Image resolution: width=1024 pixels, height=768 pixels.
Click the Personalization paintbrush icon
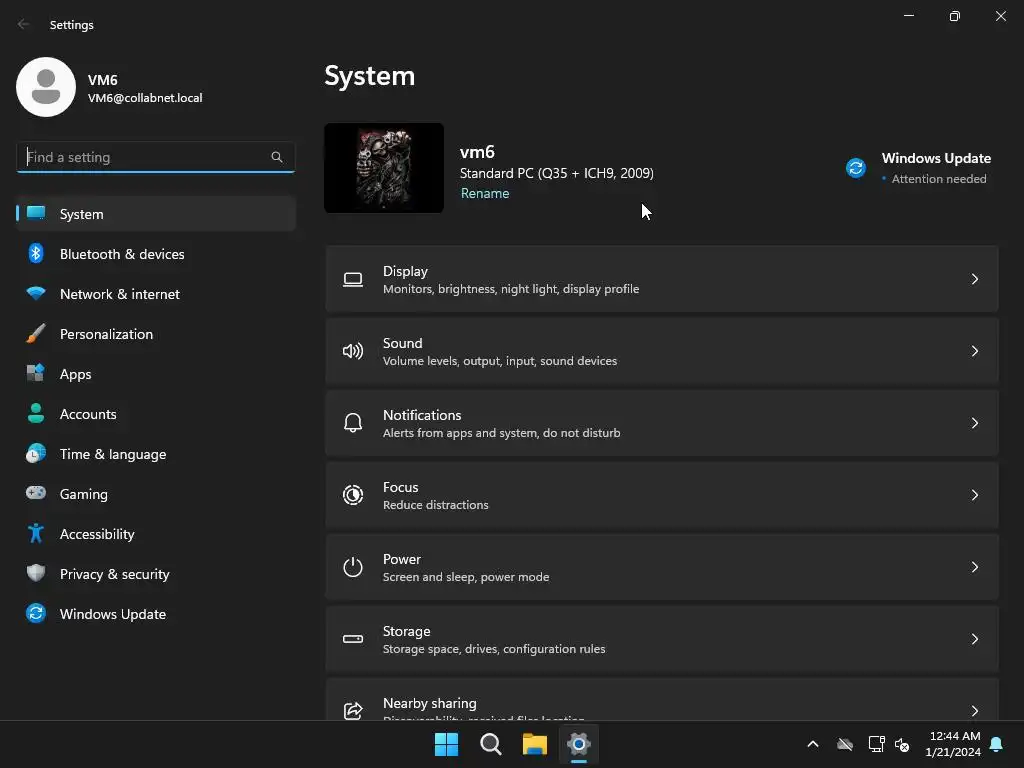click(36, 333)
